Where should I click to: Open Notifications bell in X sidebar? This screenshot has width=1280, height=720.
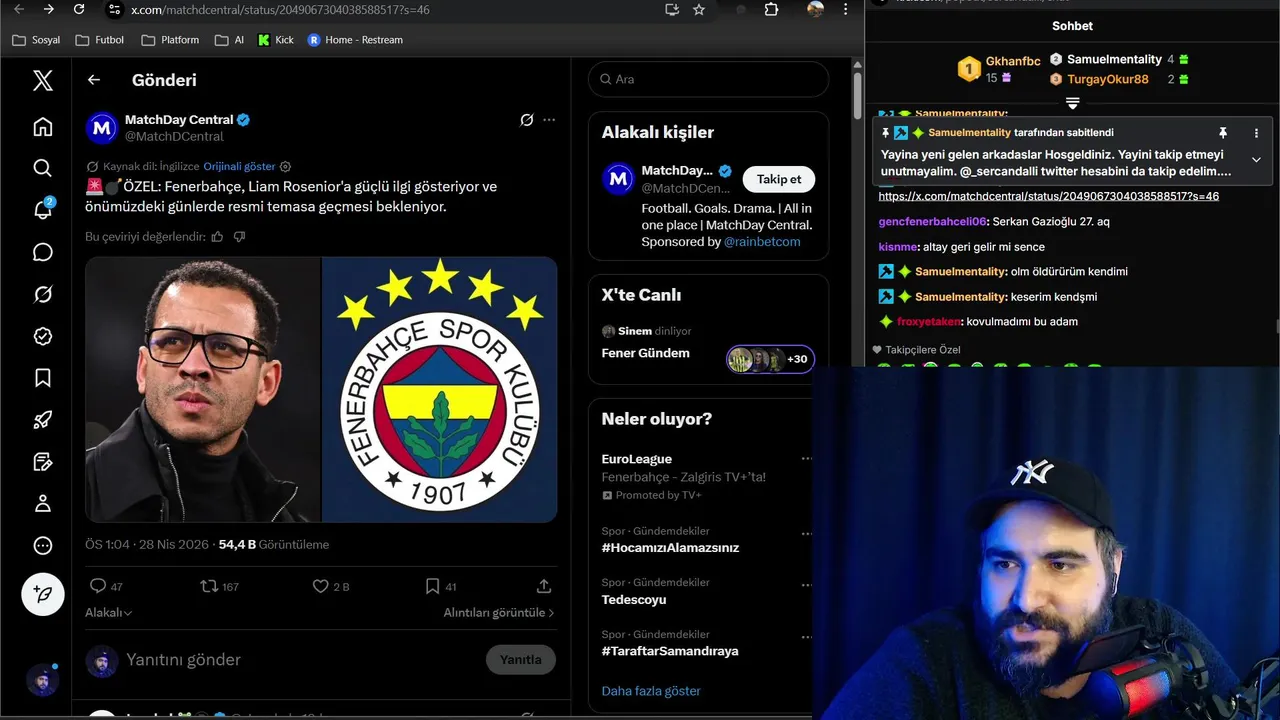tap(42, 209)
